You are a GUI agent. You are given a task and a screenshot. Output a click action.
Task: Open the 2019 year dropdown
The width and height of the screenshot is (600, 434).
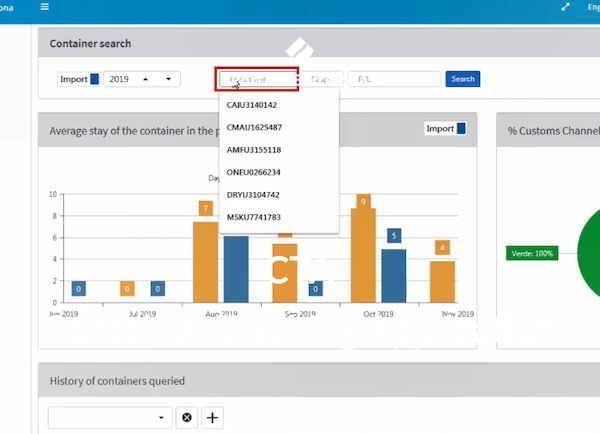[x=142, y=79]
